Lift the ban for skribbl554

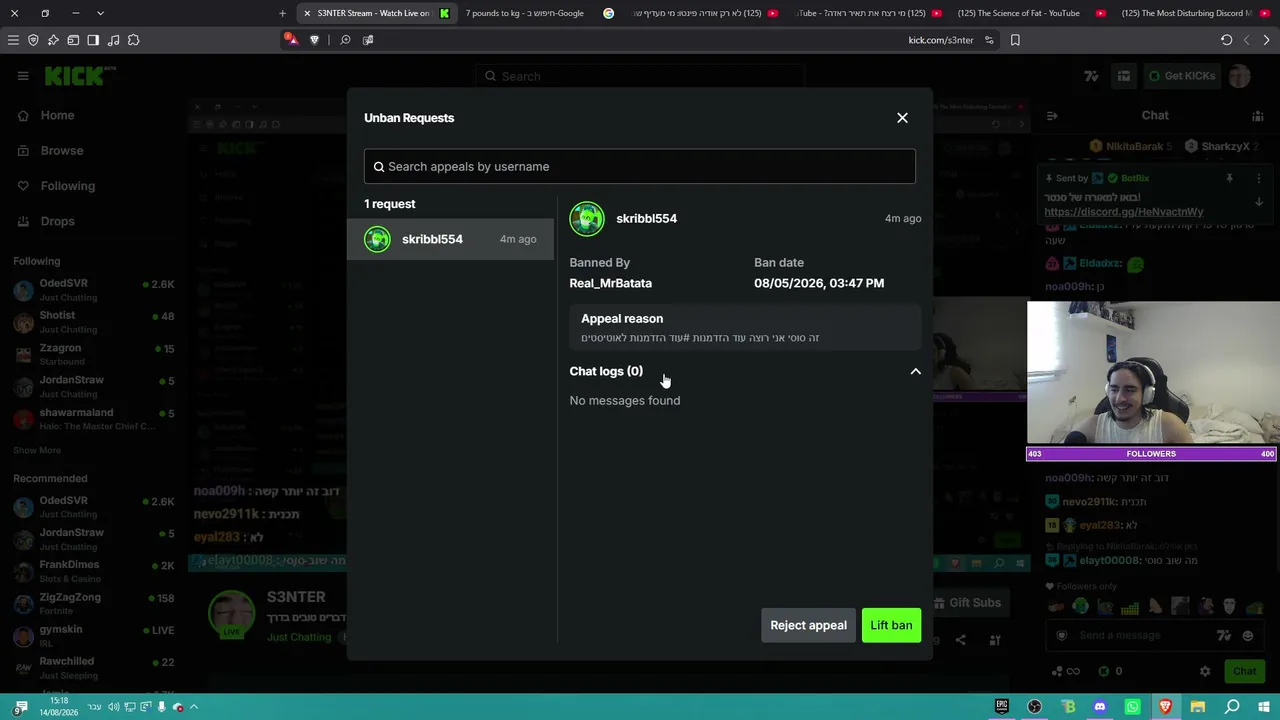891,625
